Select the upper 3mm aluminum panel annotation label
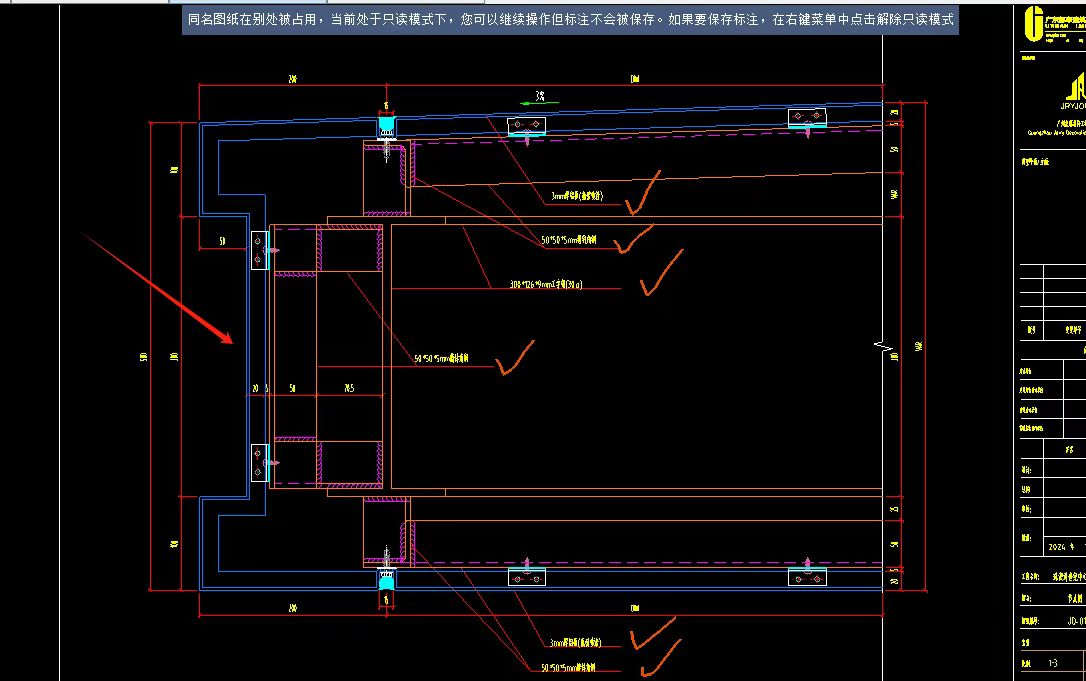 [x=577, y=196]
